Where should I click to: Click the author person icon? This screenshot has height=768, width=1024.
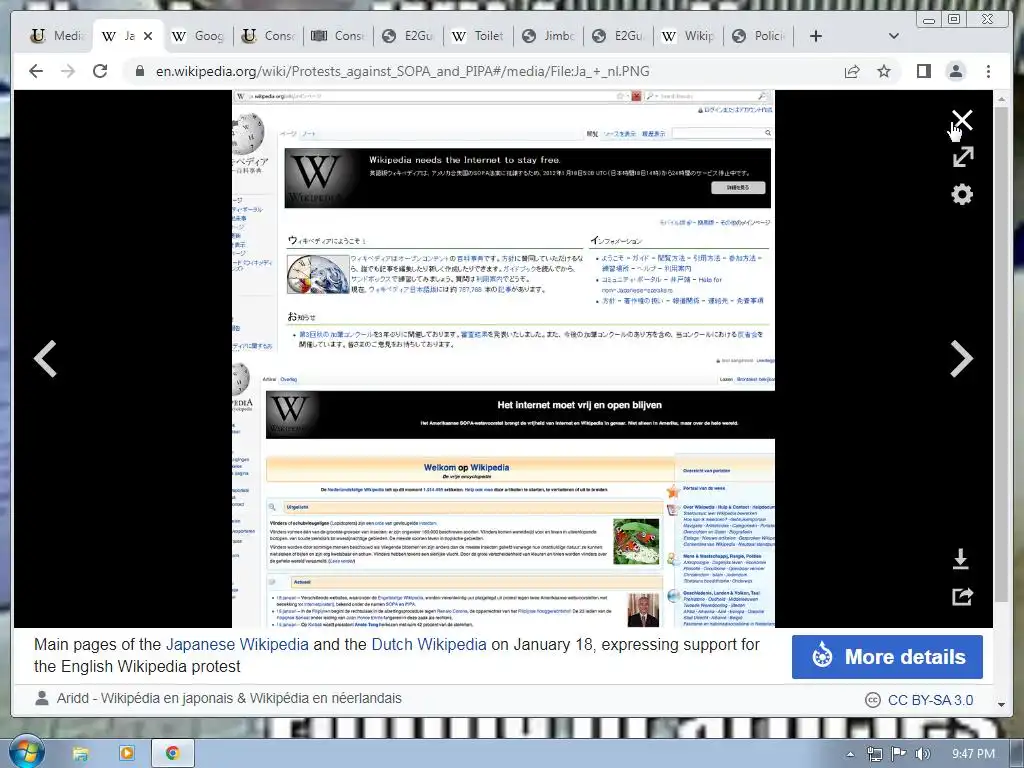tap(42, 698)
